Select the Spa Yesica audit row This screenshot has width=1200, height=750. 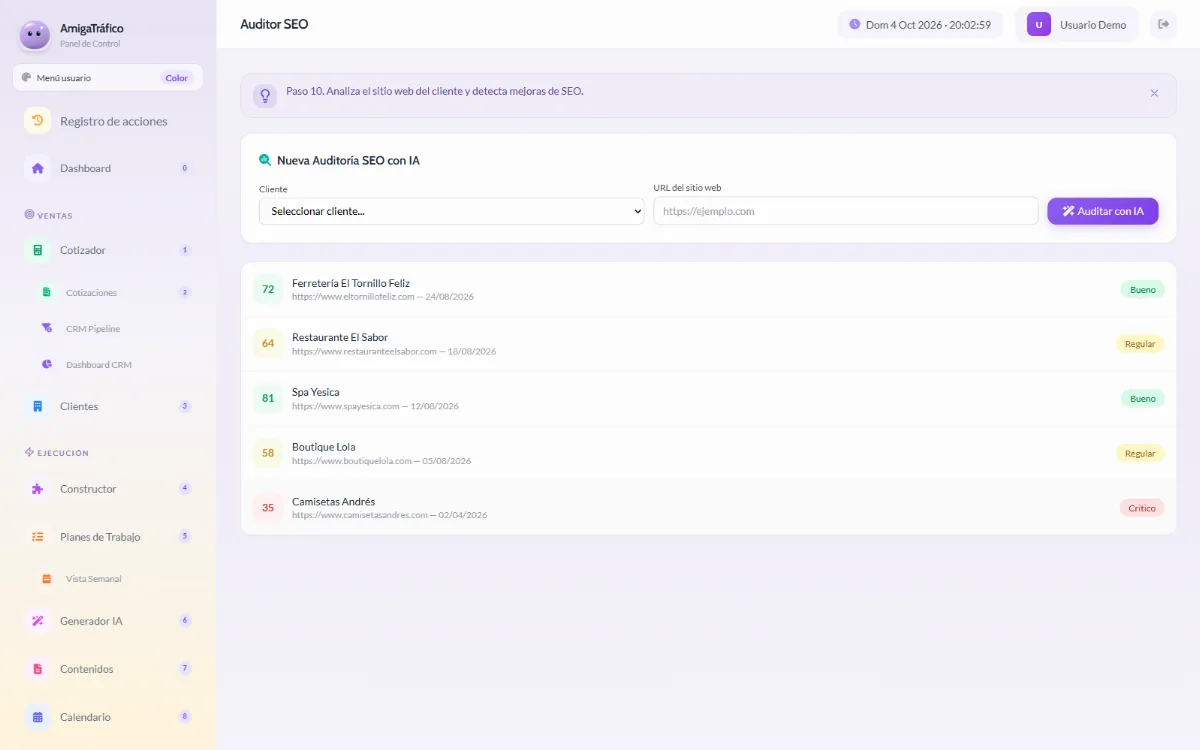point(709,399)
